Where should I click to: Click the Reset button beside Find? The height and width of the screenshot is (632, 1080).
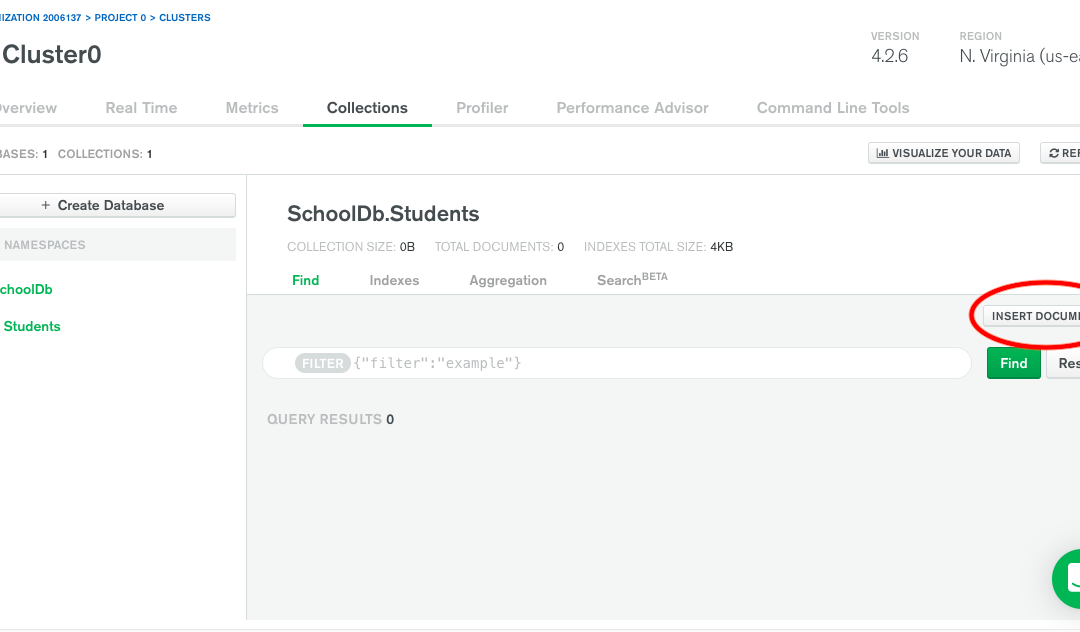(x=1066, y=363)
